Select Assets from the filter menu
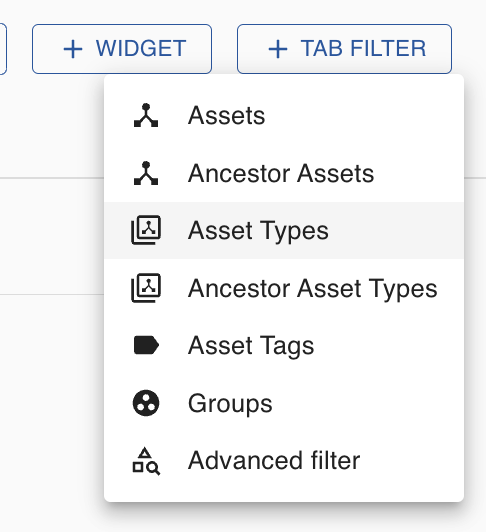This screenshot has width=486, height=532. 284,115
